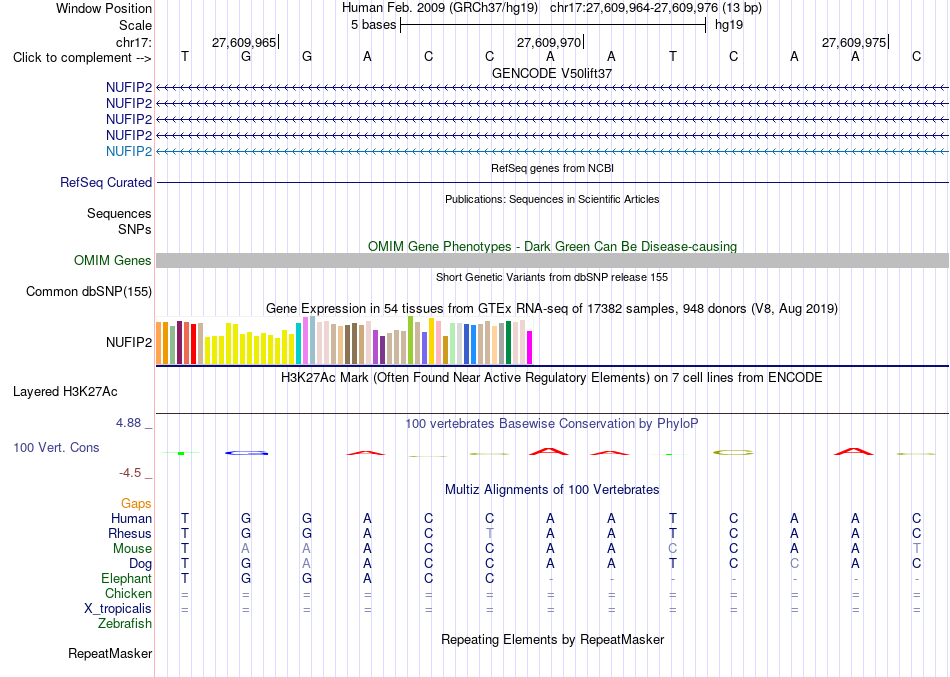Select the SNPs track label
Viewport: 950px width, 677px height.
pyautogui.click(x=135, y=230)
